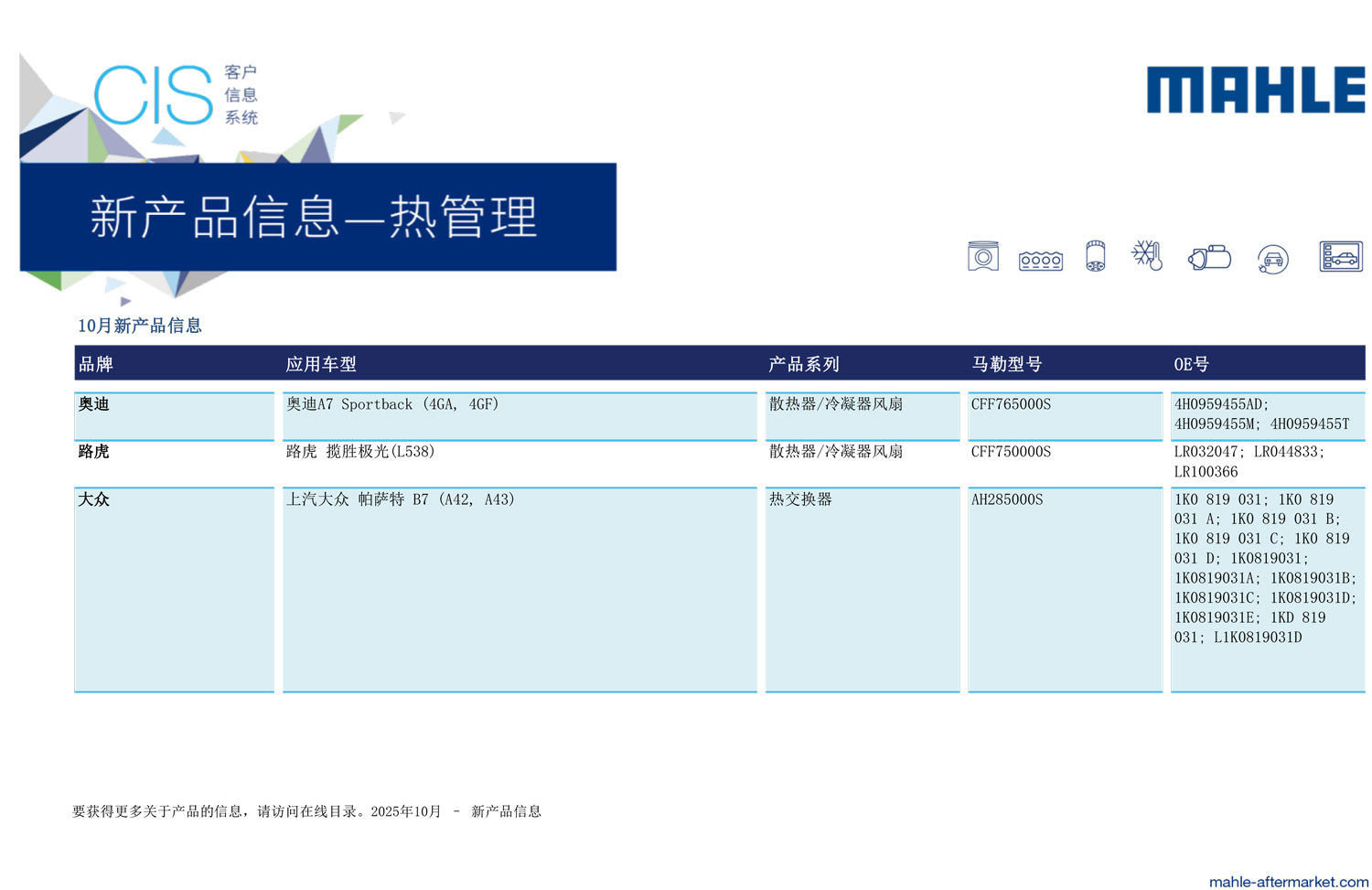Click the MAHLE logo
The width and height of the screenshot is (1372, 890).
(x=1255, y=90)
